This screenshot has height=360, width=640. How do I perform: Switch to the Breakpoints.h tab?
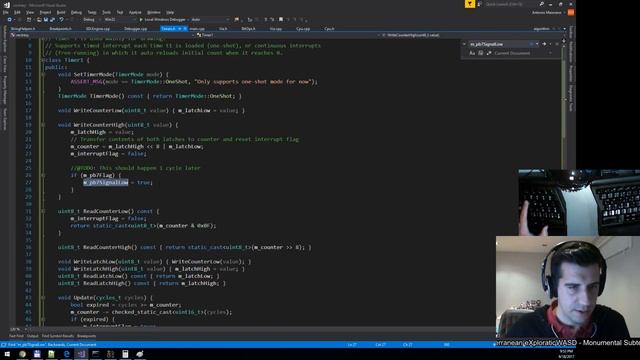pyautogui.click(x=60, y=29)
